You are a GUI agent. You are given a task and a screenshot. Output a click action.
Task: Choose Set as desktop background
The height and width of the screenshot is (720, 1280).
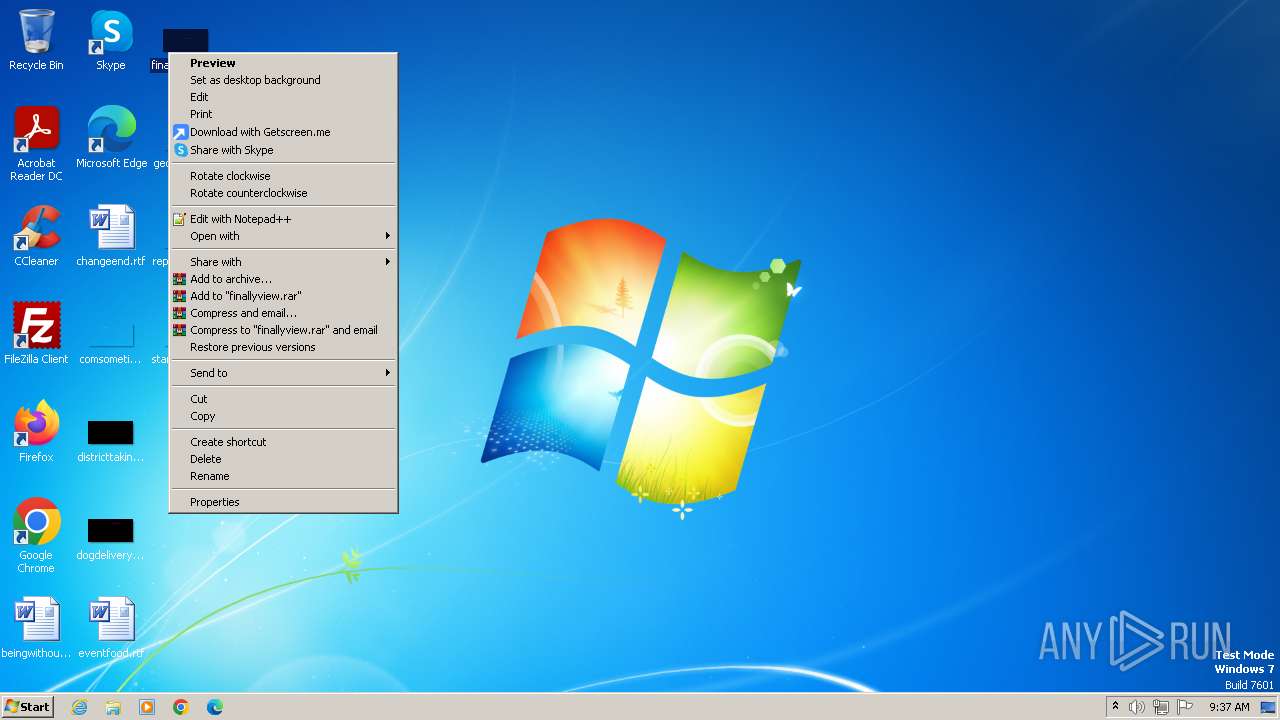click(283, 80)
